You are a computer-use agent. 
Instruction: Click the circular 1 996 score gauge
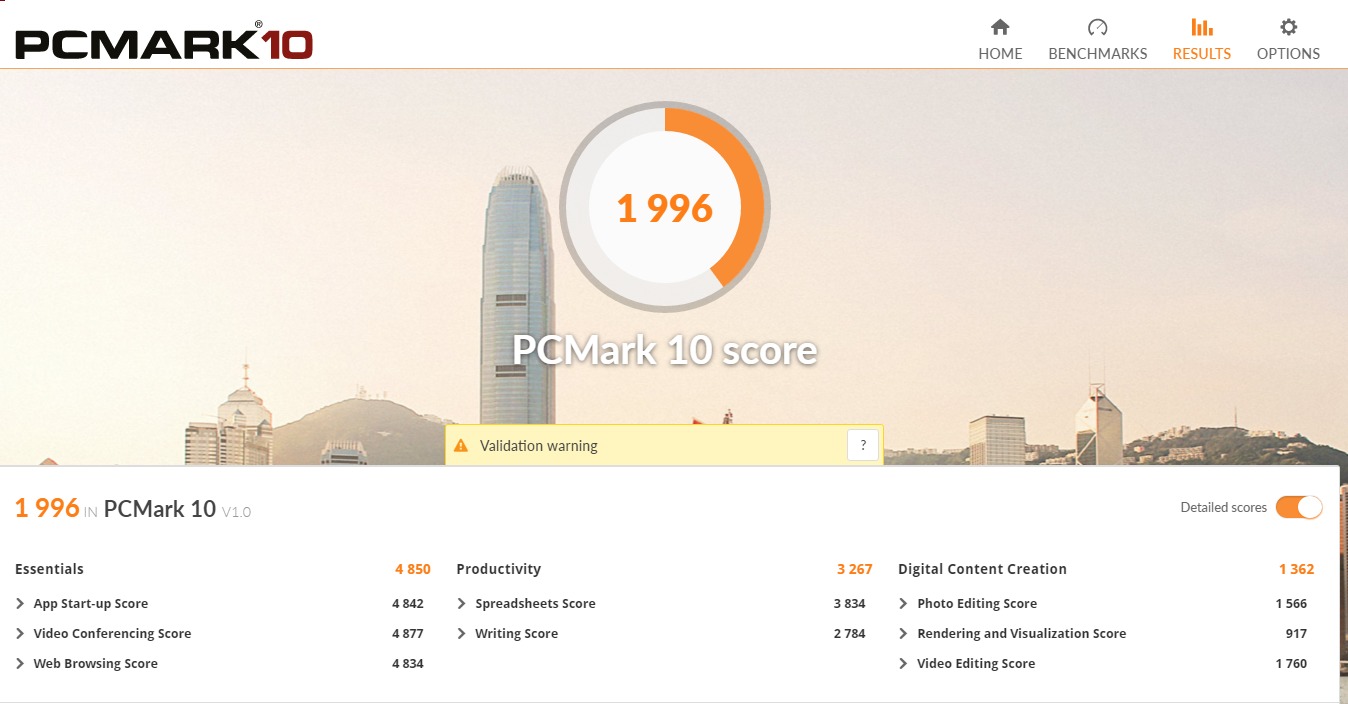(665, 207)
